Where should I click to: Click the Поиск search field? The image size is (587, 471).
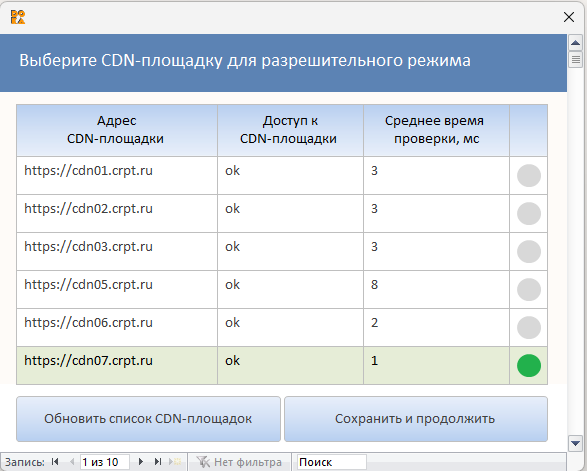[x=332, y=462]
